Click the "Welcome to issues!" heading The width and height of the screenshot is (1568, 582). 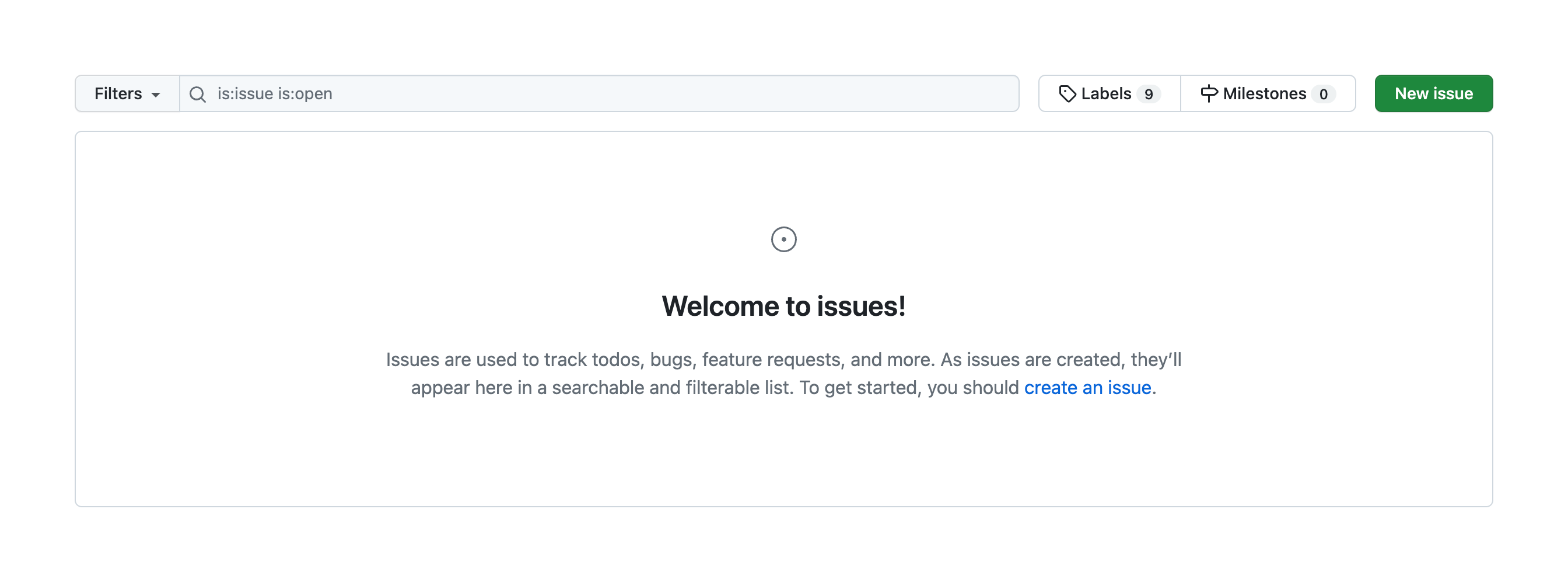click(x=783, y=306)
